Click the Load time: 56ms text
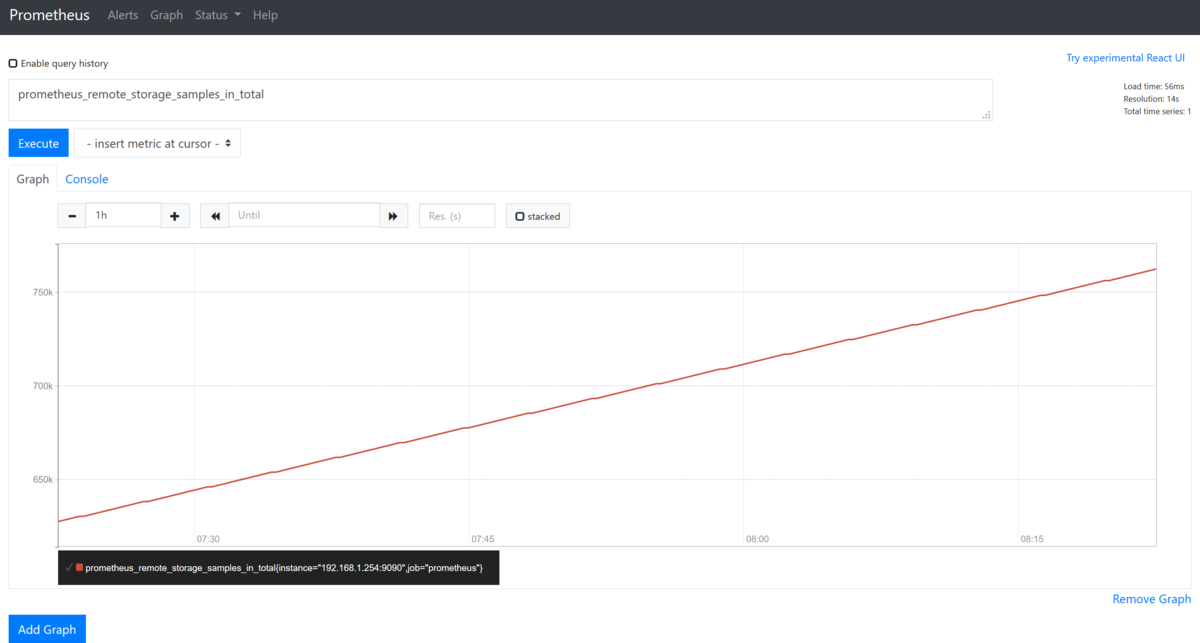 1154,87
